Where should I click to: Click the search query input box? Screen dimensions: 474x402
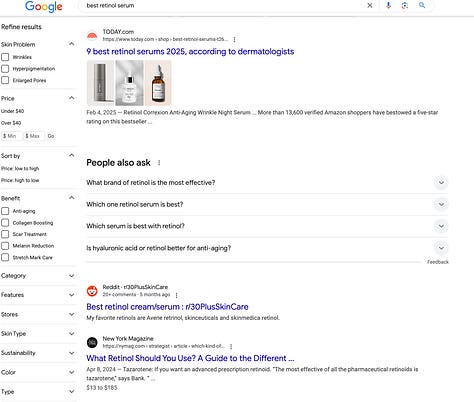[x=223, y=5]
